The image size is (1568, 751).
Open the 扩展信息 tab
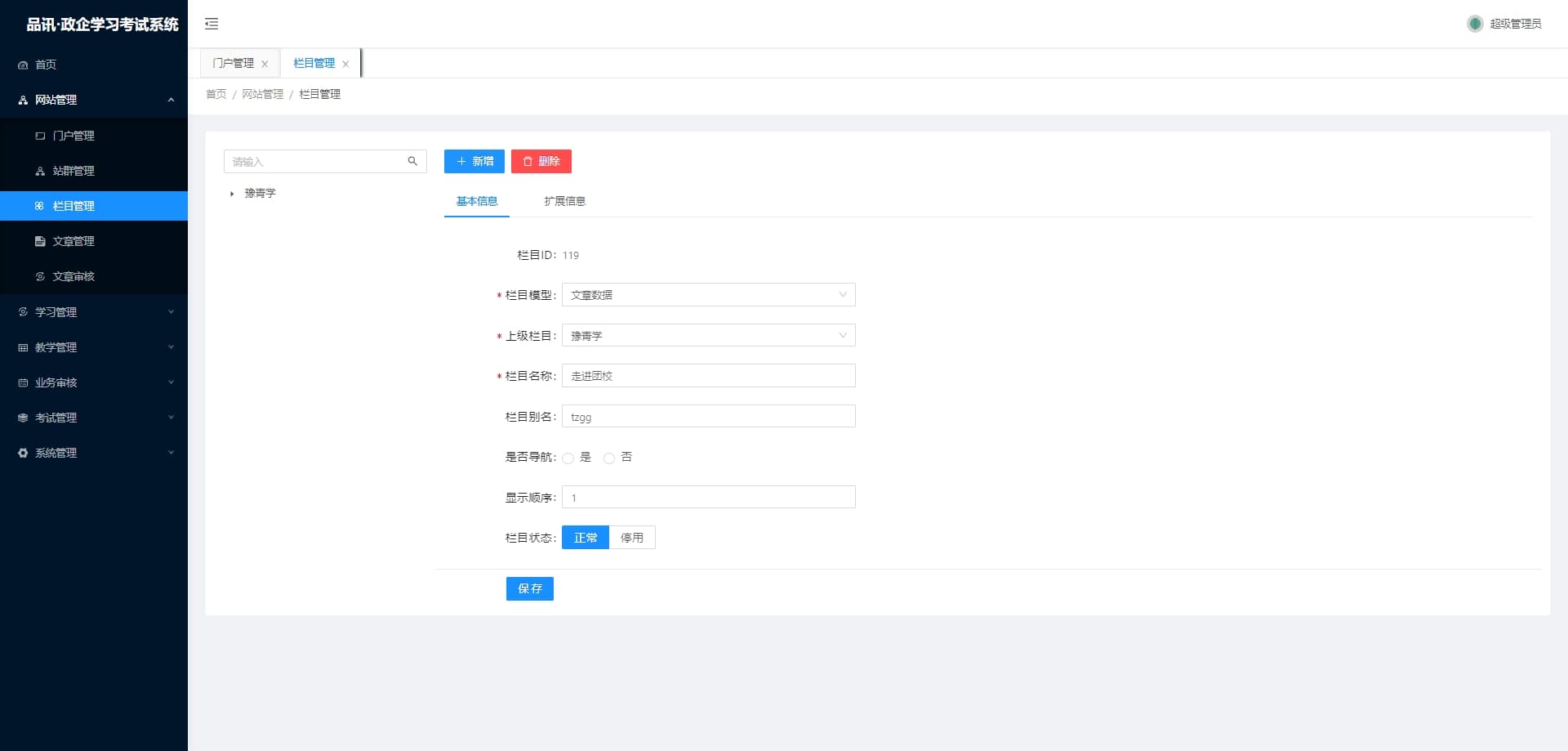tap(565, 201)
